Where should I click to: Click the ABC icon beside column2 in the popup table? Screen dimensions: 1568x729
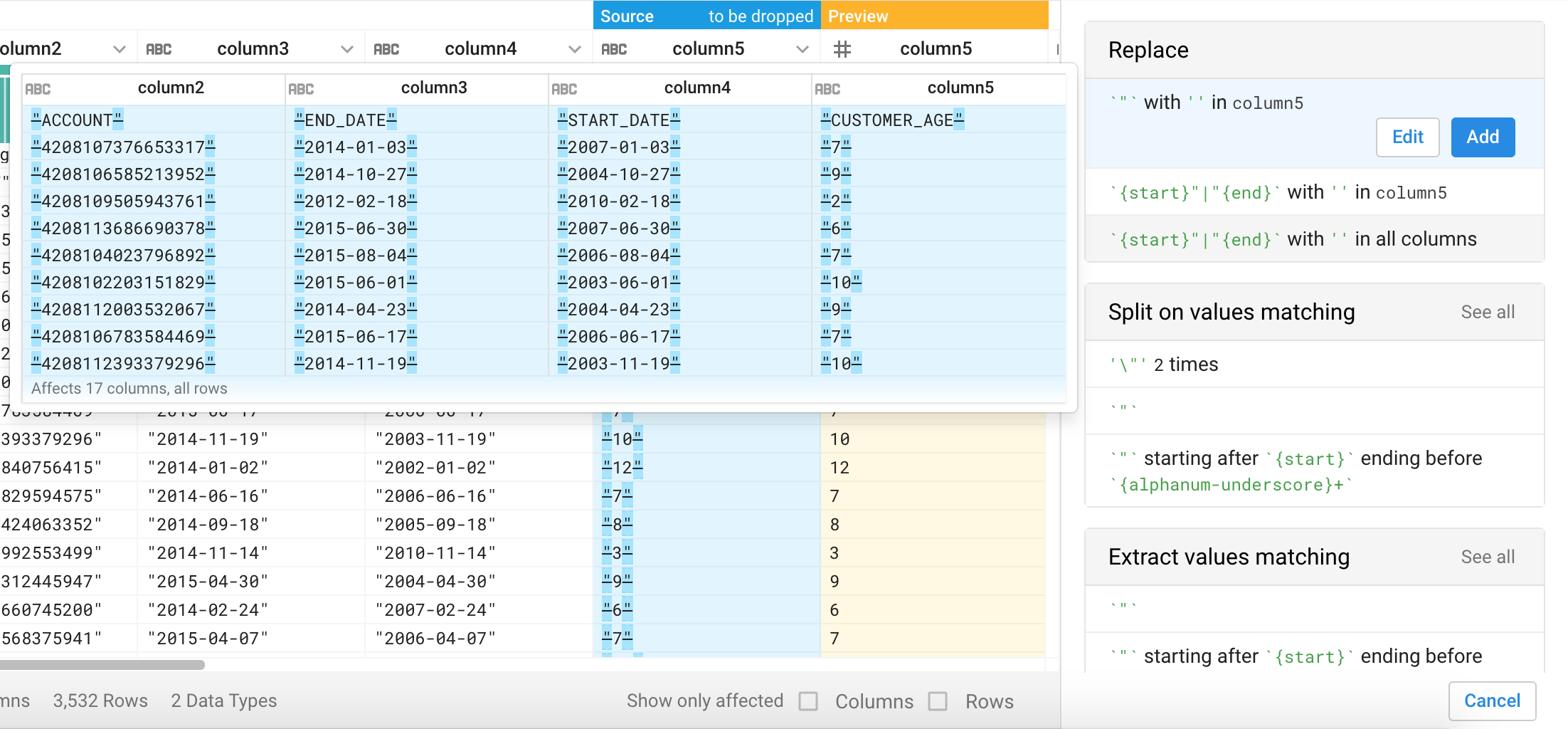pyautogui.click(x=38, y=89)
